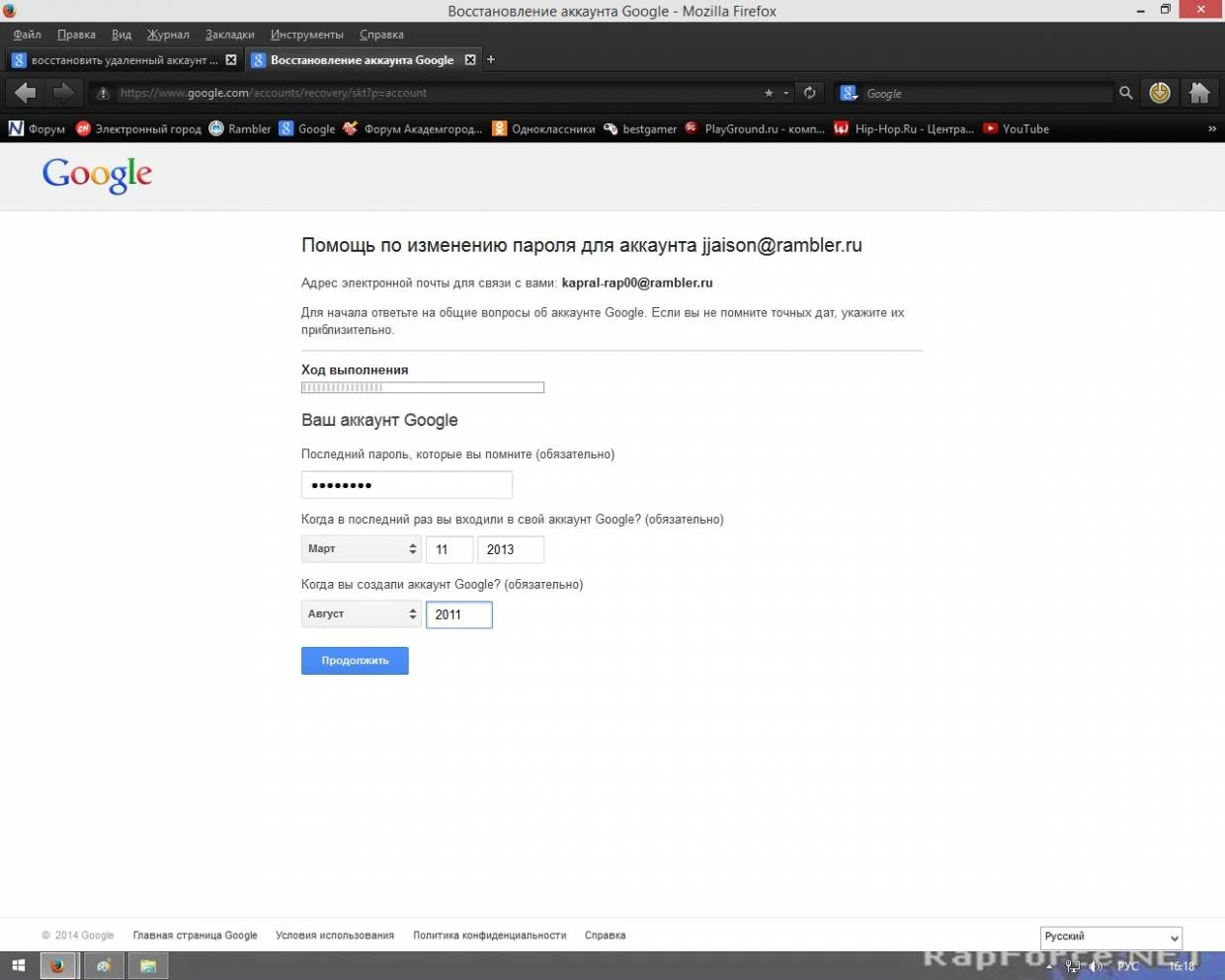Click the progress bar under Ход выполнения
Screen dimensions: 1225x980
coord(423,388)
